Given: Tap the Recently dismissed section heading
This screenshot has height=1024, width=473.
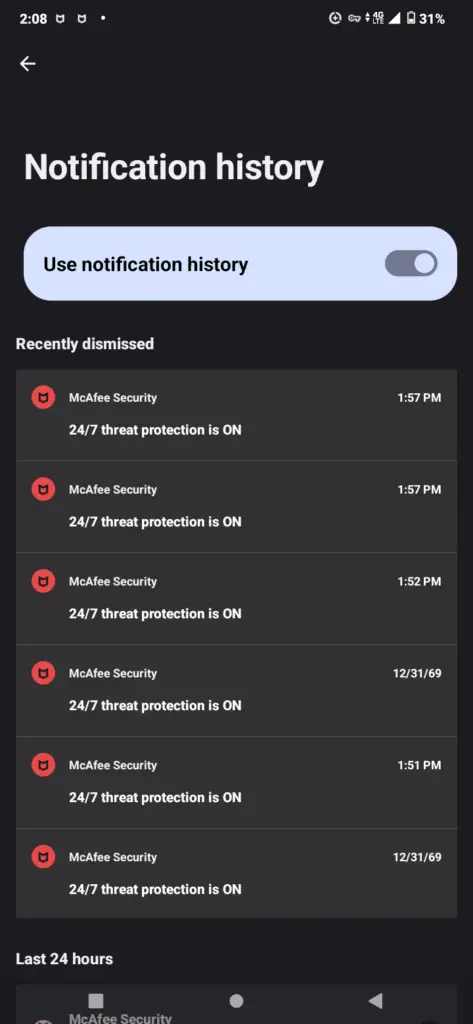Looking at the screenshot, I should coord(85,344).
